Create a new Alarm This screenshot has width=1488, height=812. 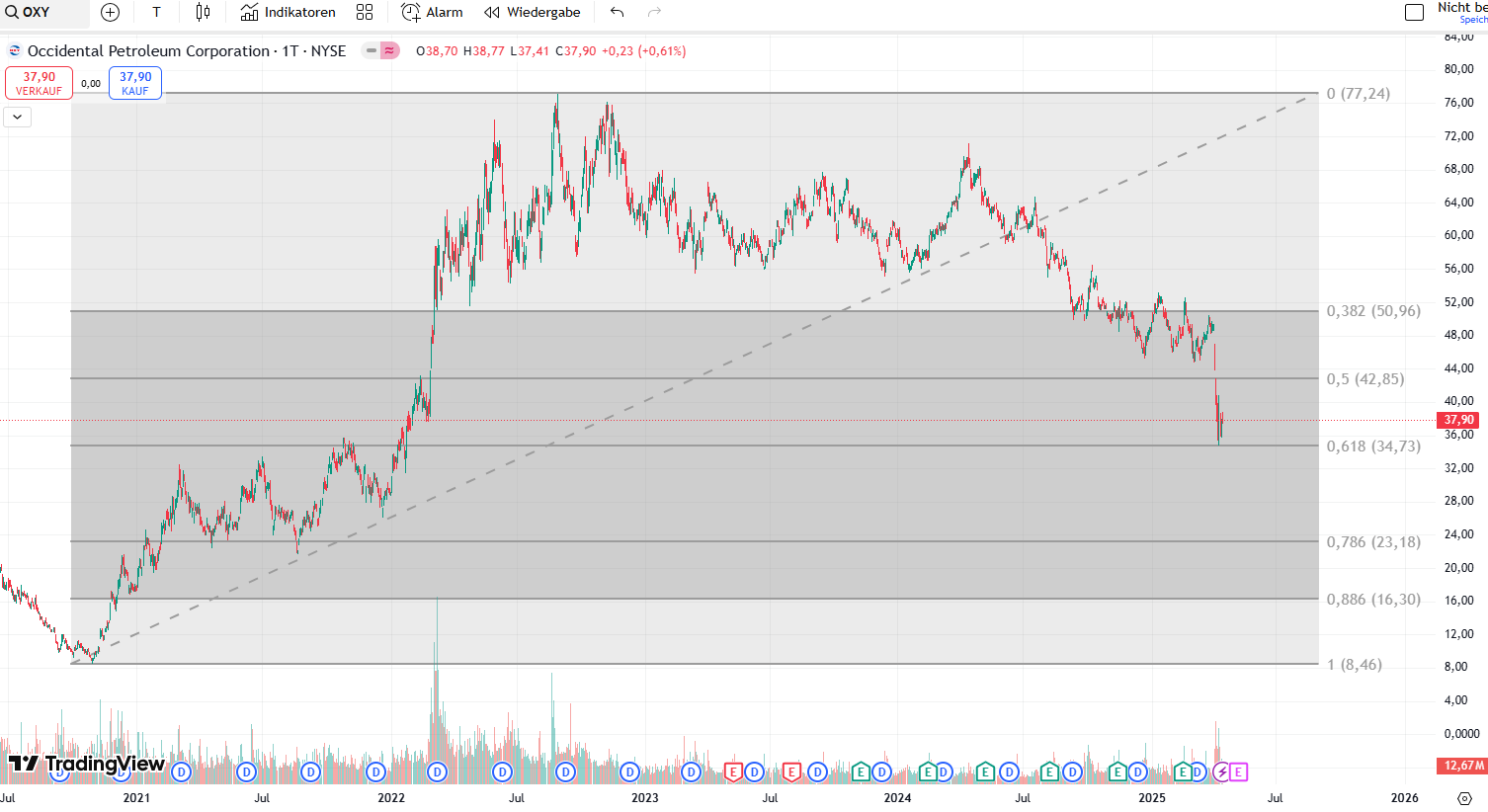tap(433, 12)
